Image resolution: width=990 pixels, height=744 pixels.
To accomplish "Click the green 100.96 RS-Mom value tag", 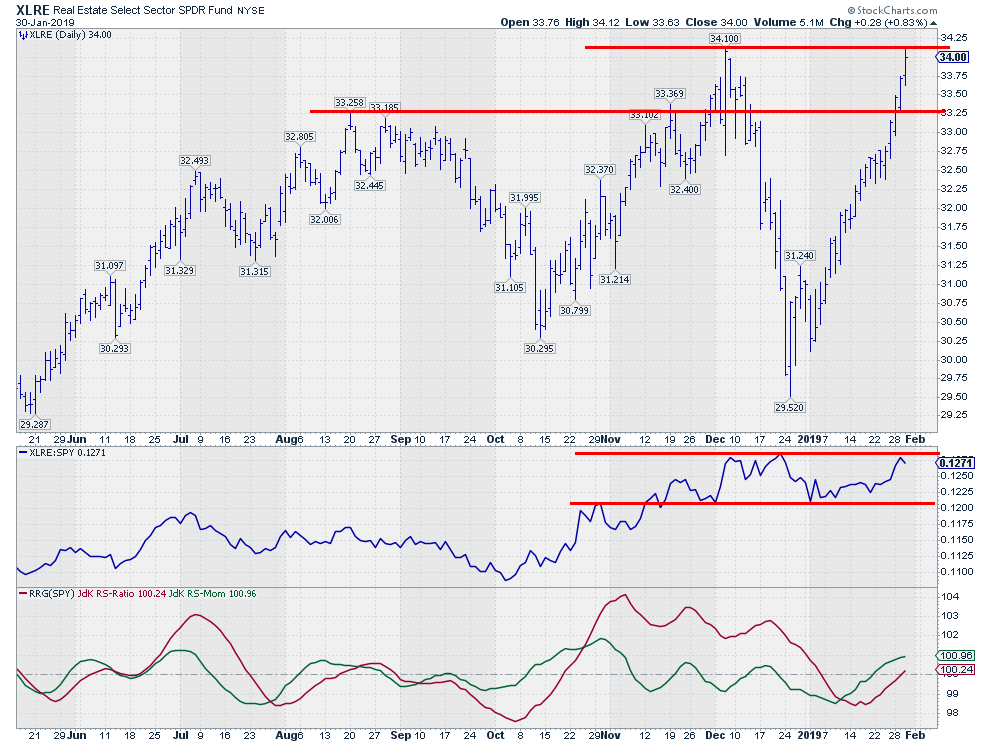I will (956, 656).
